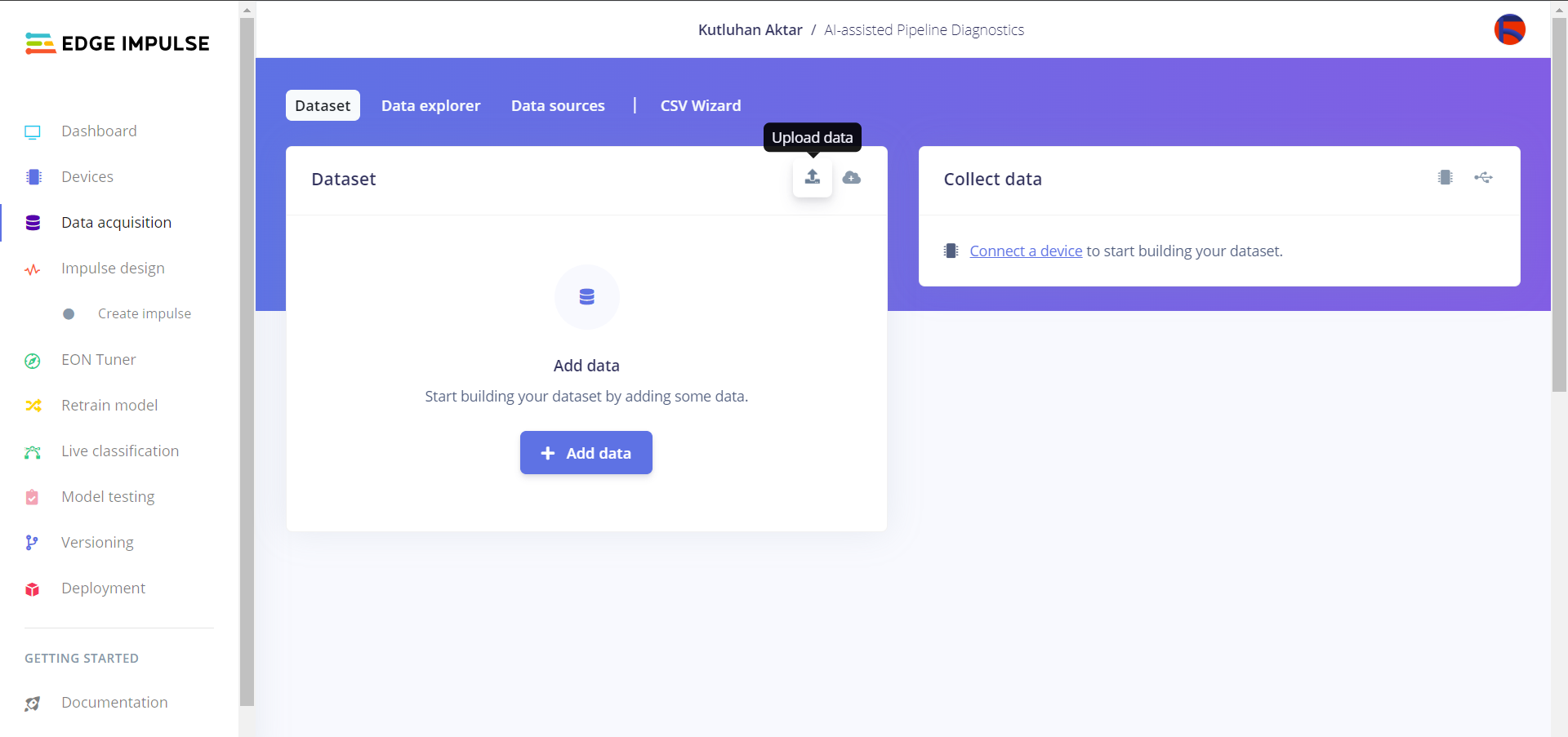The image size is (1568, 737).
Task: Click the Documentation rocket icon
Action: pyautogui.click(x=32, y=704)
